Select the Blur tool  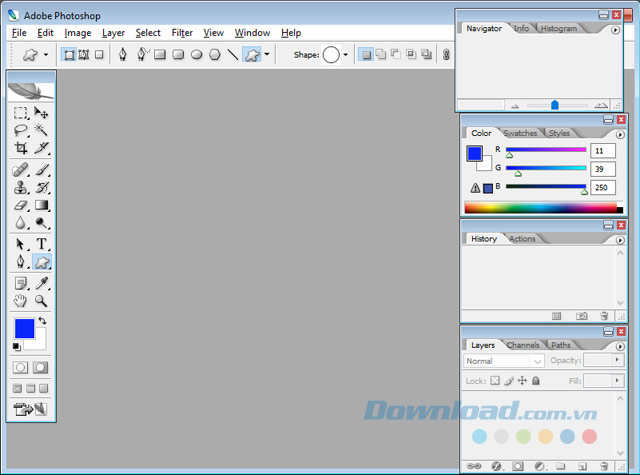20,223
